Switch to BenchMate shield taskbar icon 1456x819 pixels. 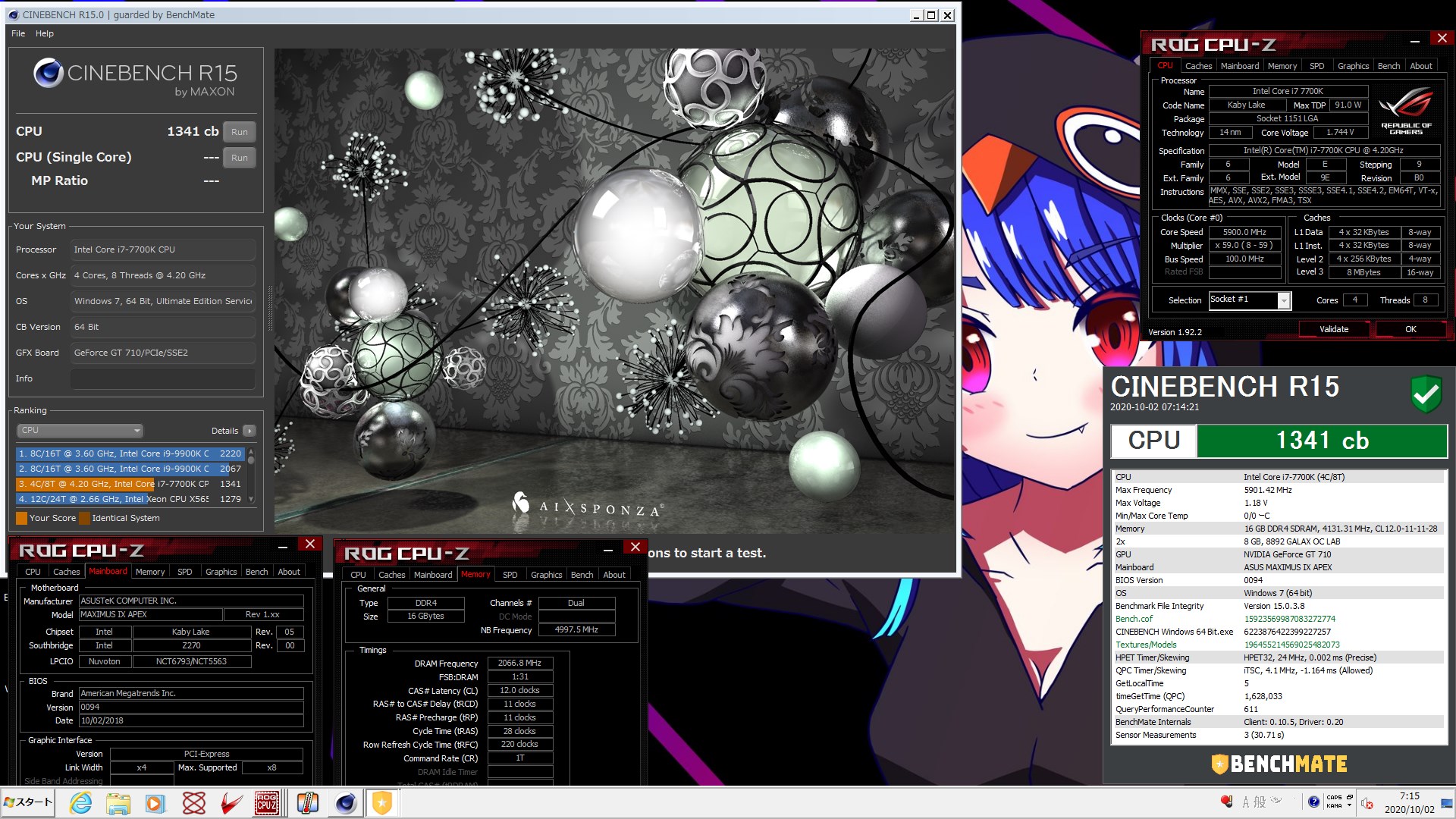(x=382, y=802)
